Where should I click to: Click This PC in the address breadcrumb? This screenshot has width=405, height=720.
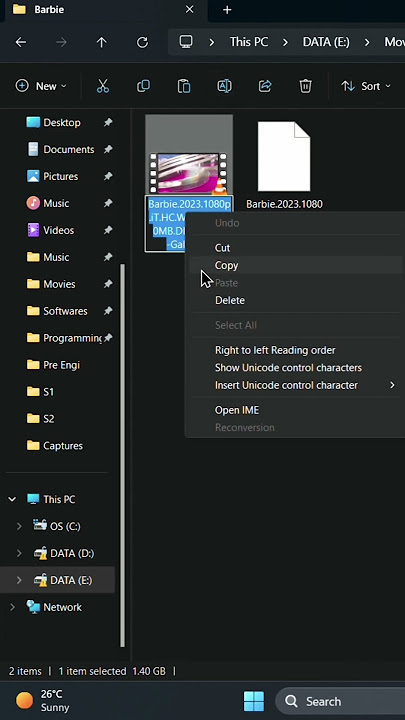click(x=249, y=42)
